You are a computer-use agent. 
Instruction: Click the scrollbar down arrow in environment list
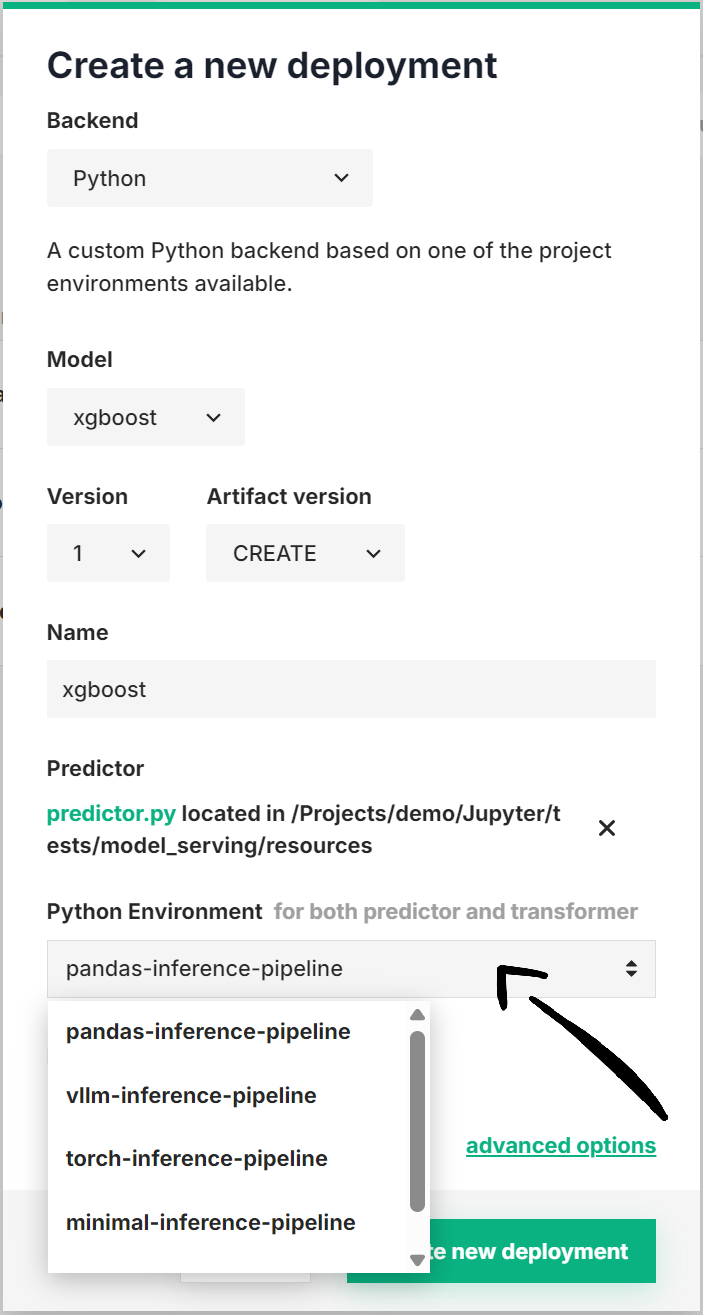click(x=416, y=1261)
